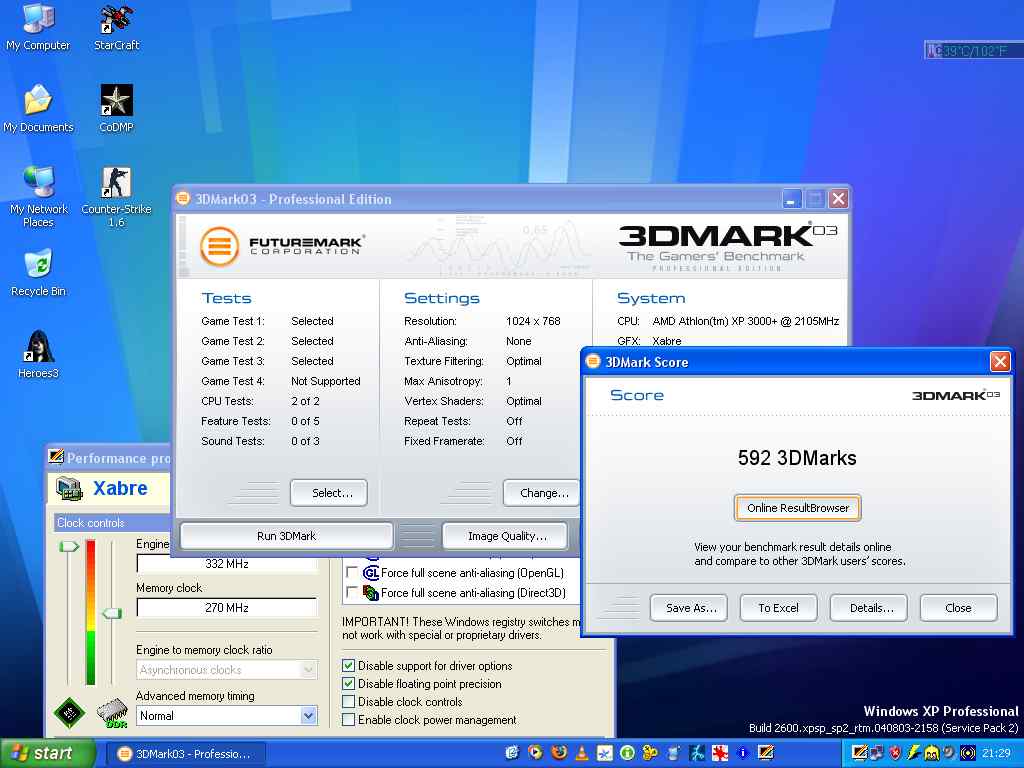Toggle Force full scene anti-aliasing (OpenGL) checkbox
The image size is (1024, 768).
[x=351, y=573]
